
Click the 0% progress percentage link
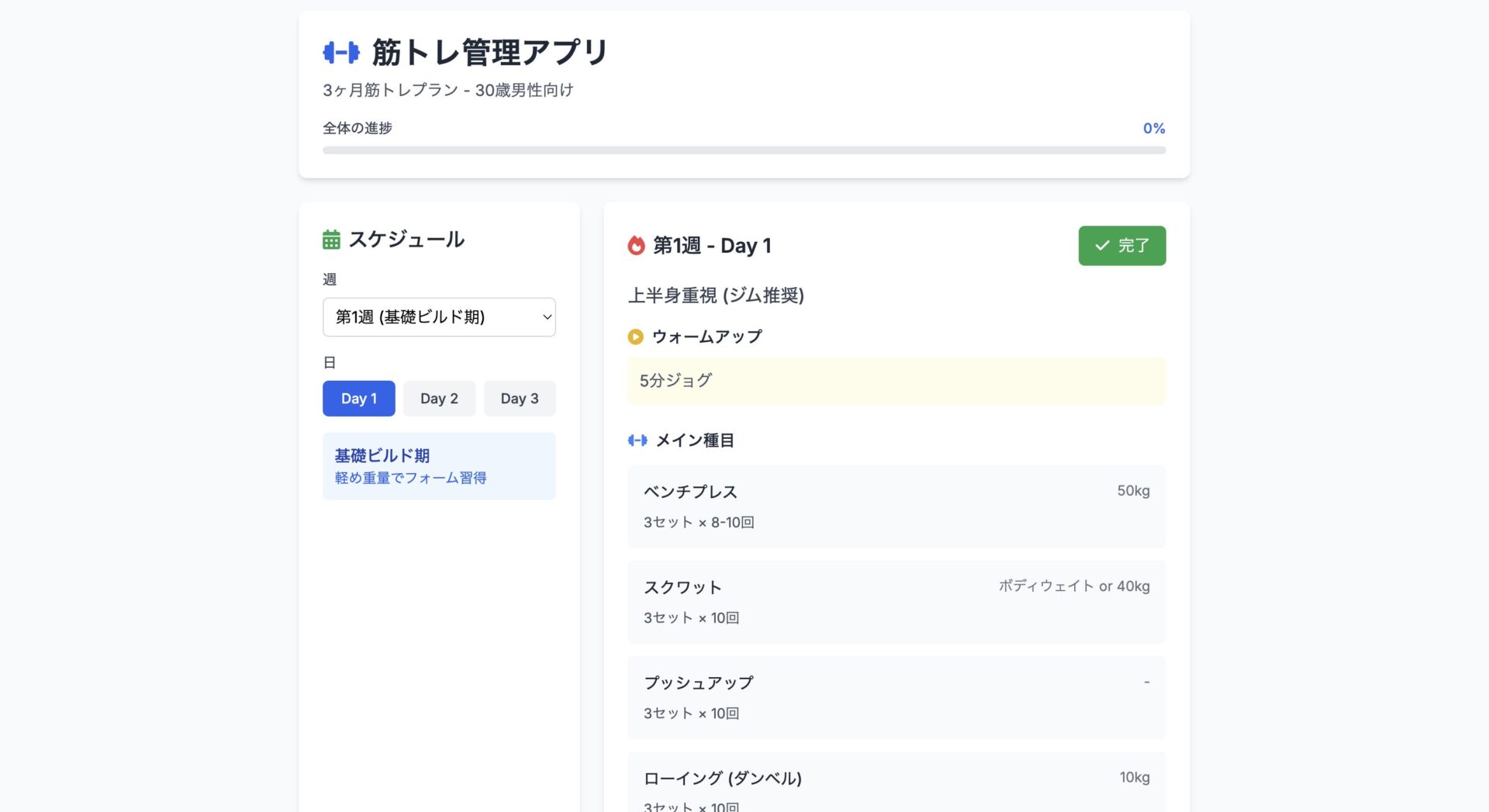(1153, 128)
